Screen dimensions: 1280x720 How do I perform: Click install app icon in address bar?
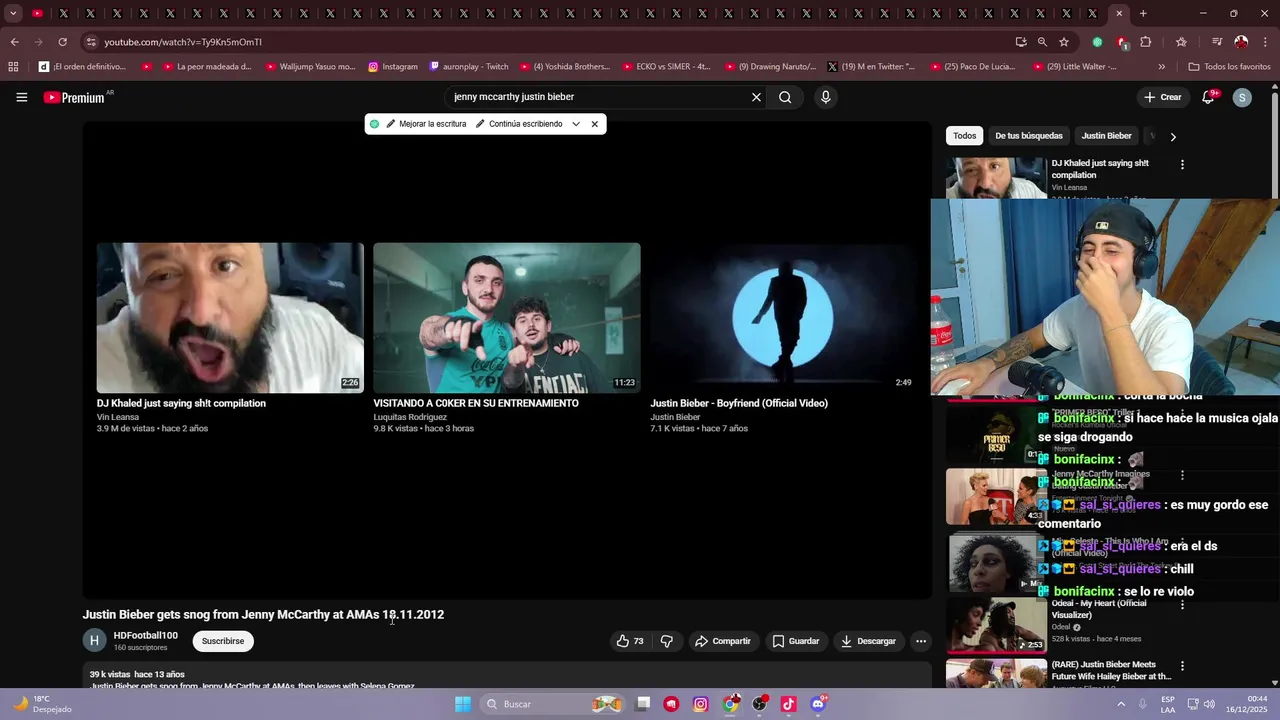point(1020,42)
